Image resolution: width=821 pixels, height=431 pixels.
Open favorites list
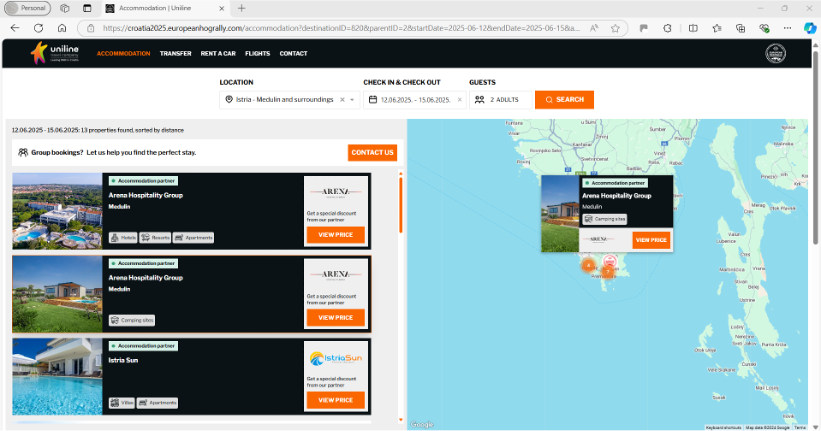tap(717, 28)
